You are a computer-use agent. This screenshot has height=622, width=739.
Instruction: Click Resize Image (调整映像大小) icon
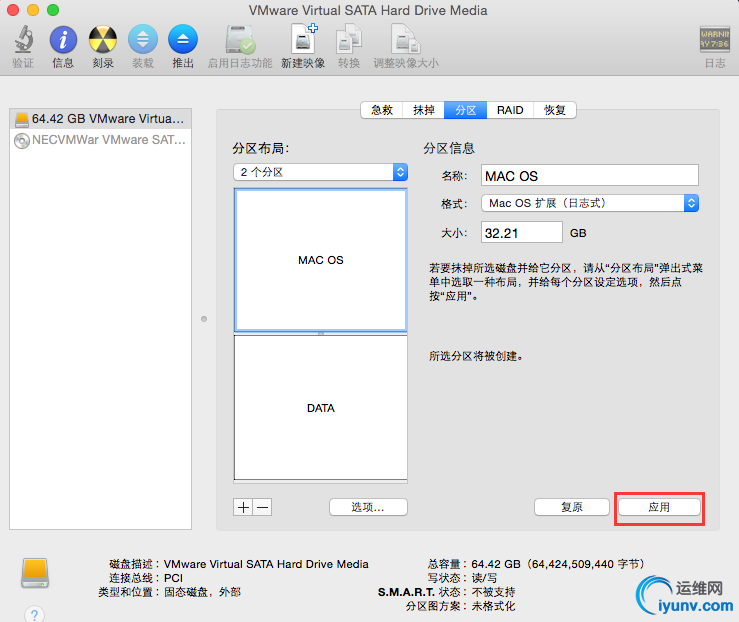pos(405,39)
